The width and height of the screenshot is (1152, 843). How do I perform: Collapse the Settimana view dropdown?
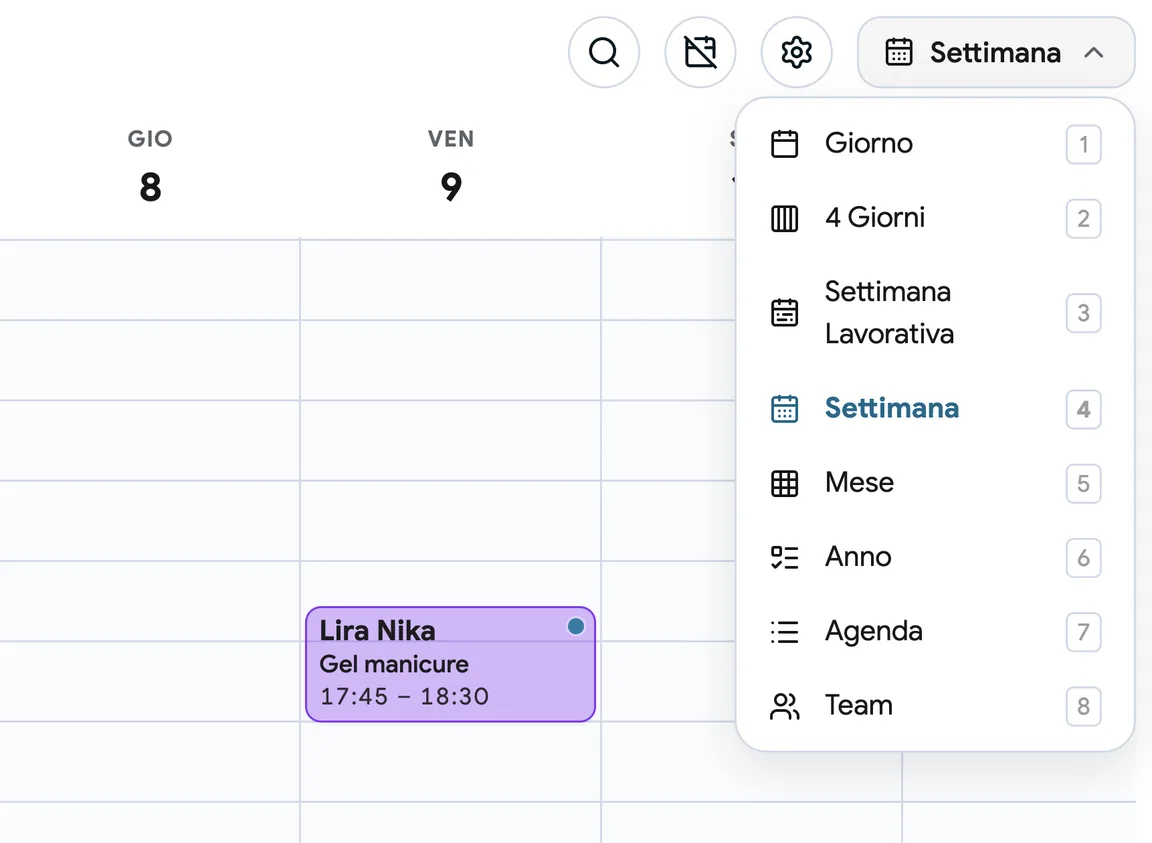[996, 52]
